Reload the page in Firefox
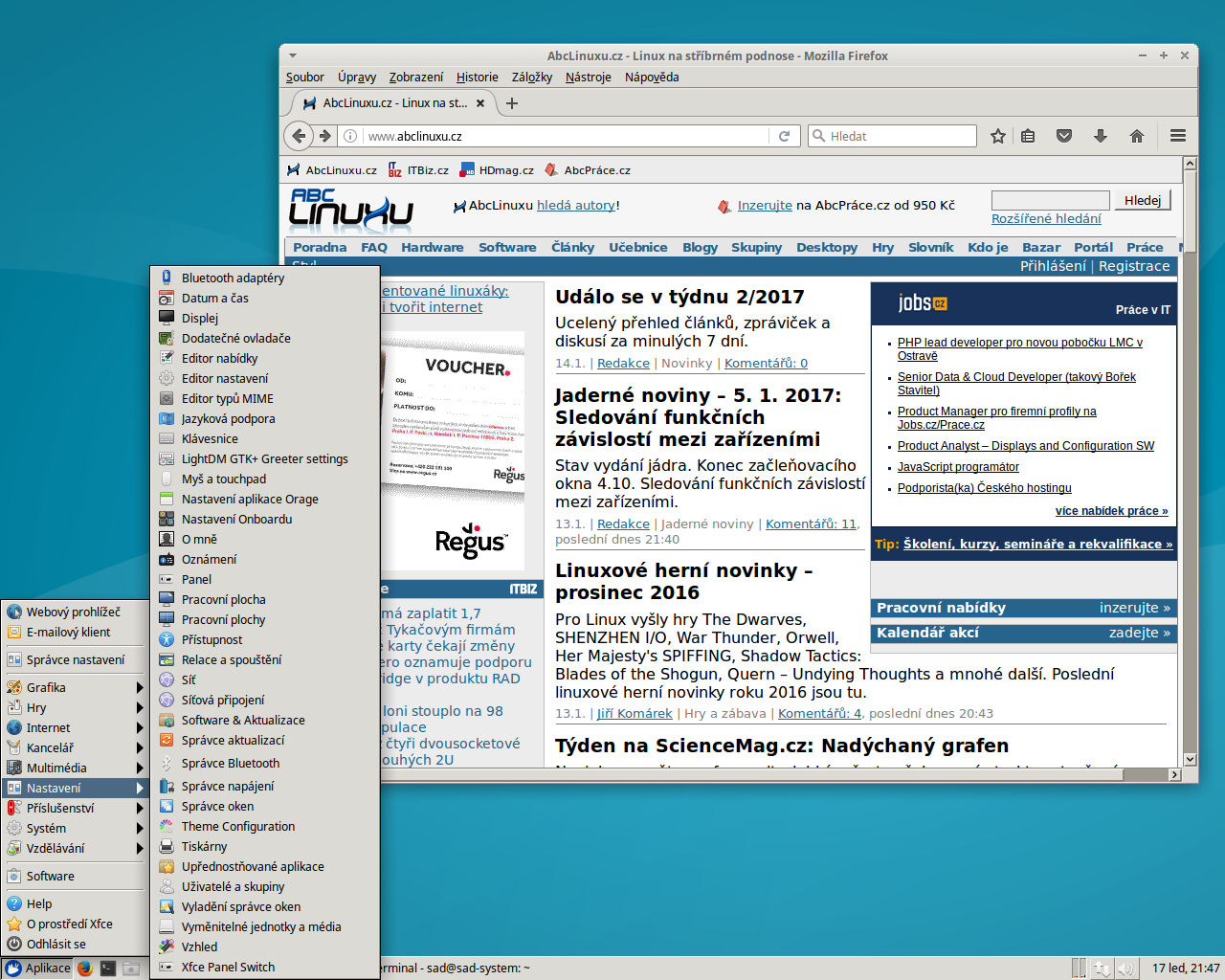This screenshot has height=980, width=1225. pyautogui.click(x=784, y=136)
